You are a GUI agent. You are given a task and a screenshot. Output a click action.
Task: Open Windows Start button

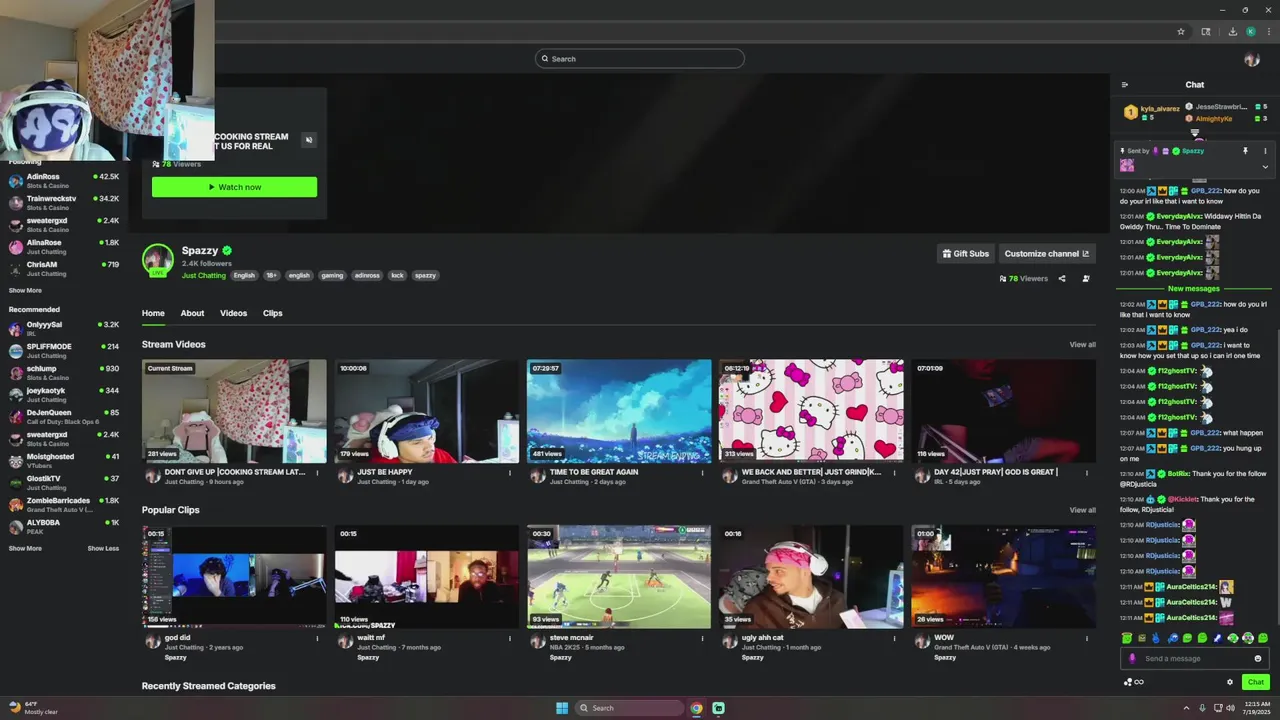[562, 708]
